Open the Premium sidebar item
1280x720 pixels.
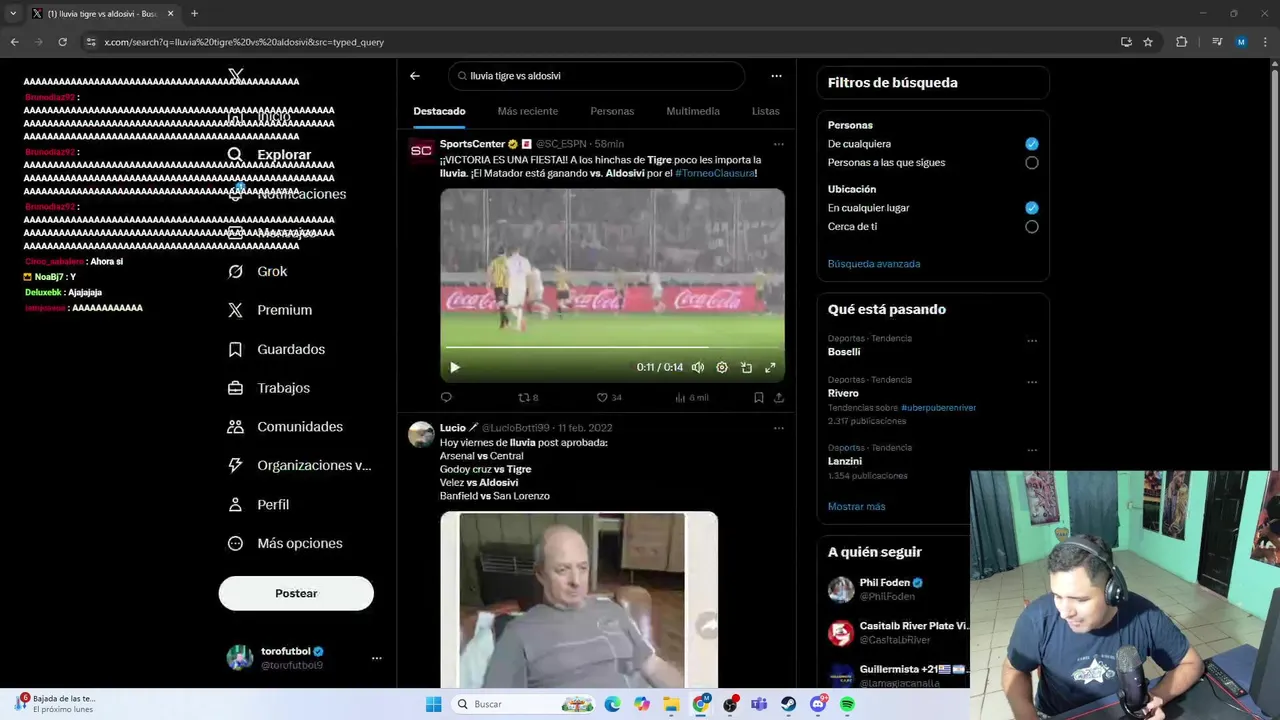point(270,310)
